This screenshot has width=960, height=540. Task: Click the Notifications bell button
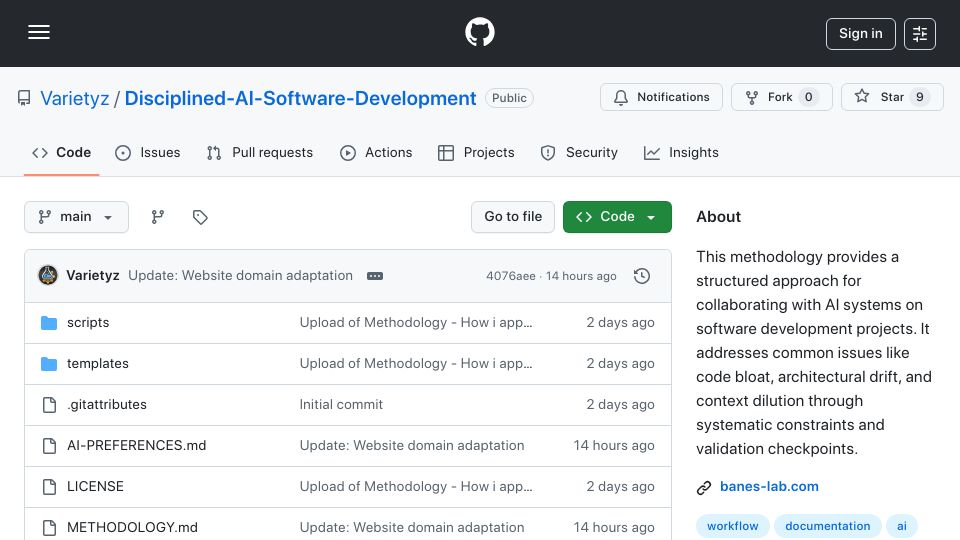(661, 97)
